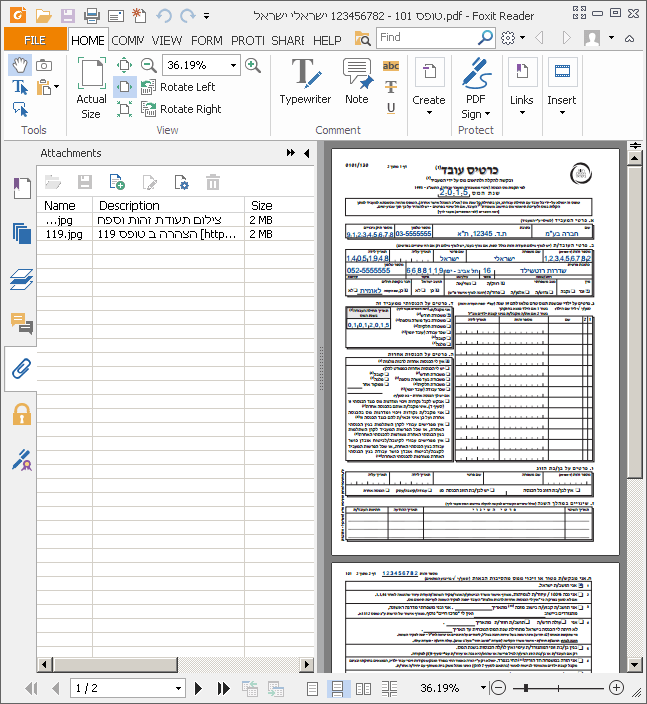Switch to the FORM tab
This screenshot has height=704, width=647.
tap(207, 40)
